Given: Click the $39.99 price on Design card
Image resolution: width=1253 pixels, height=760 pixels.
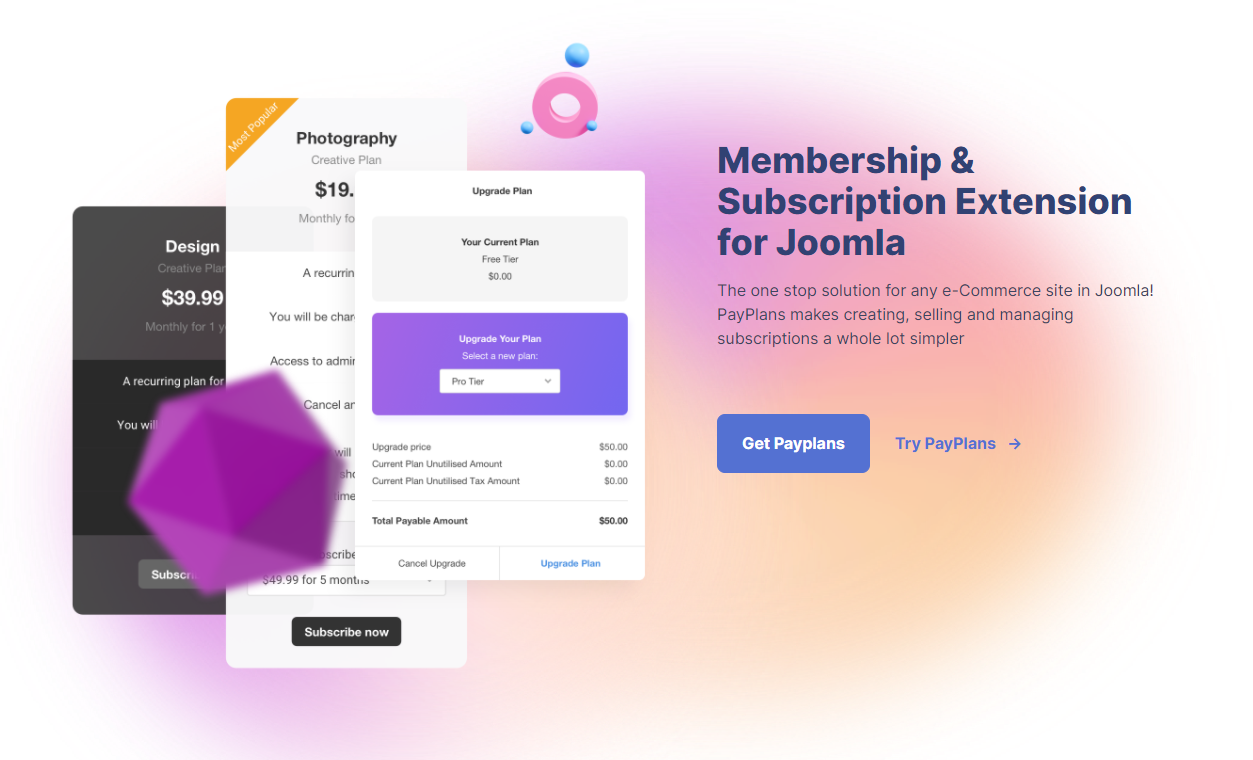Looking at the screenshot, I should tap(192, 297).
